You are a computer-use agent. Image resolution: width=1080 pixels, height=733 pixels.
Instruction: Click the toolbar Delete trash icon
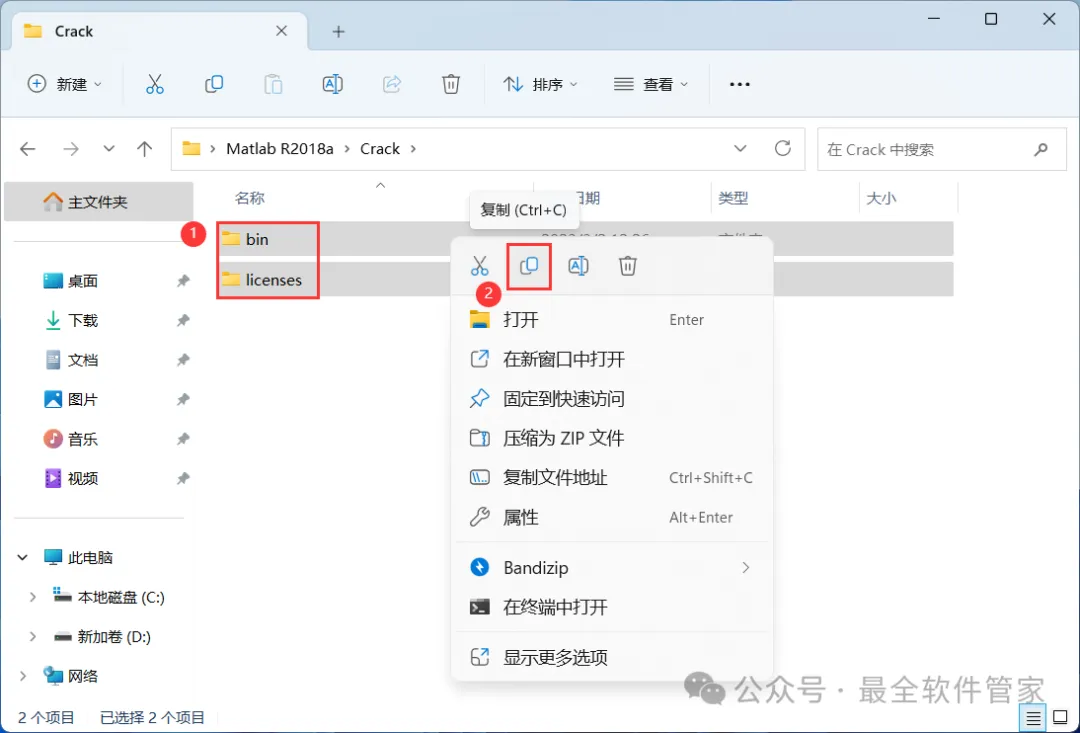click(x=450, y=84)
